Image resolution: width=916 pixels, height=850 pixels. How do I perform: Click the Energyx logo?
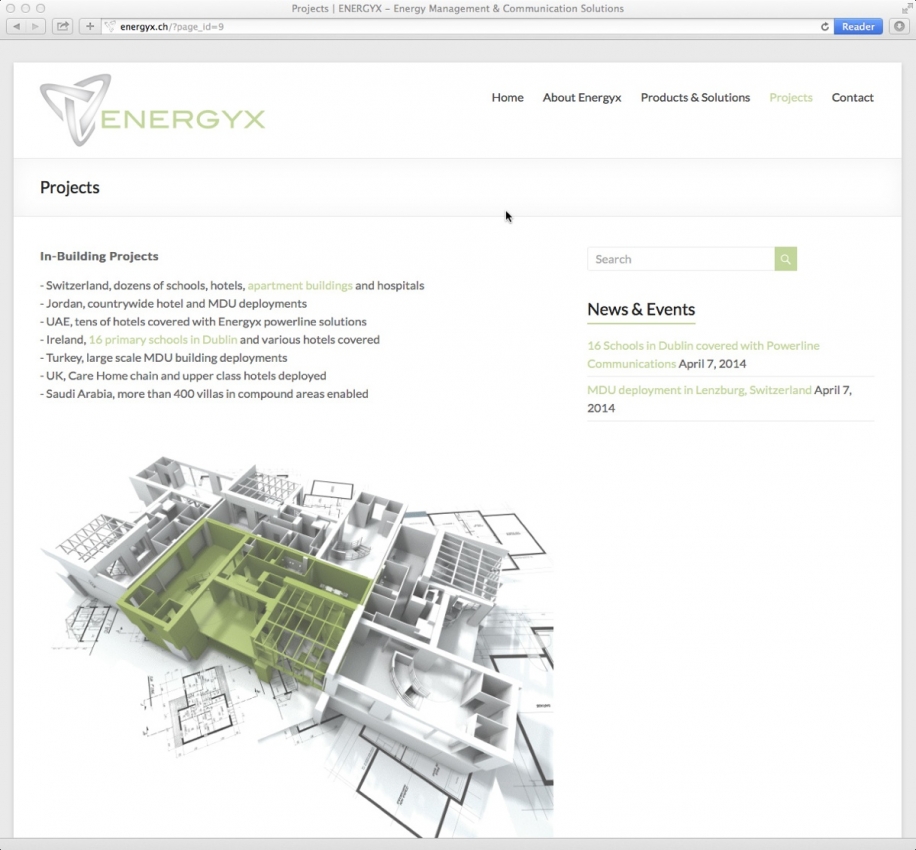(x=152, y=110)
